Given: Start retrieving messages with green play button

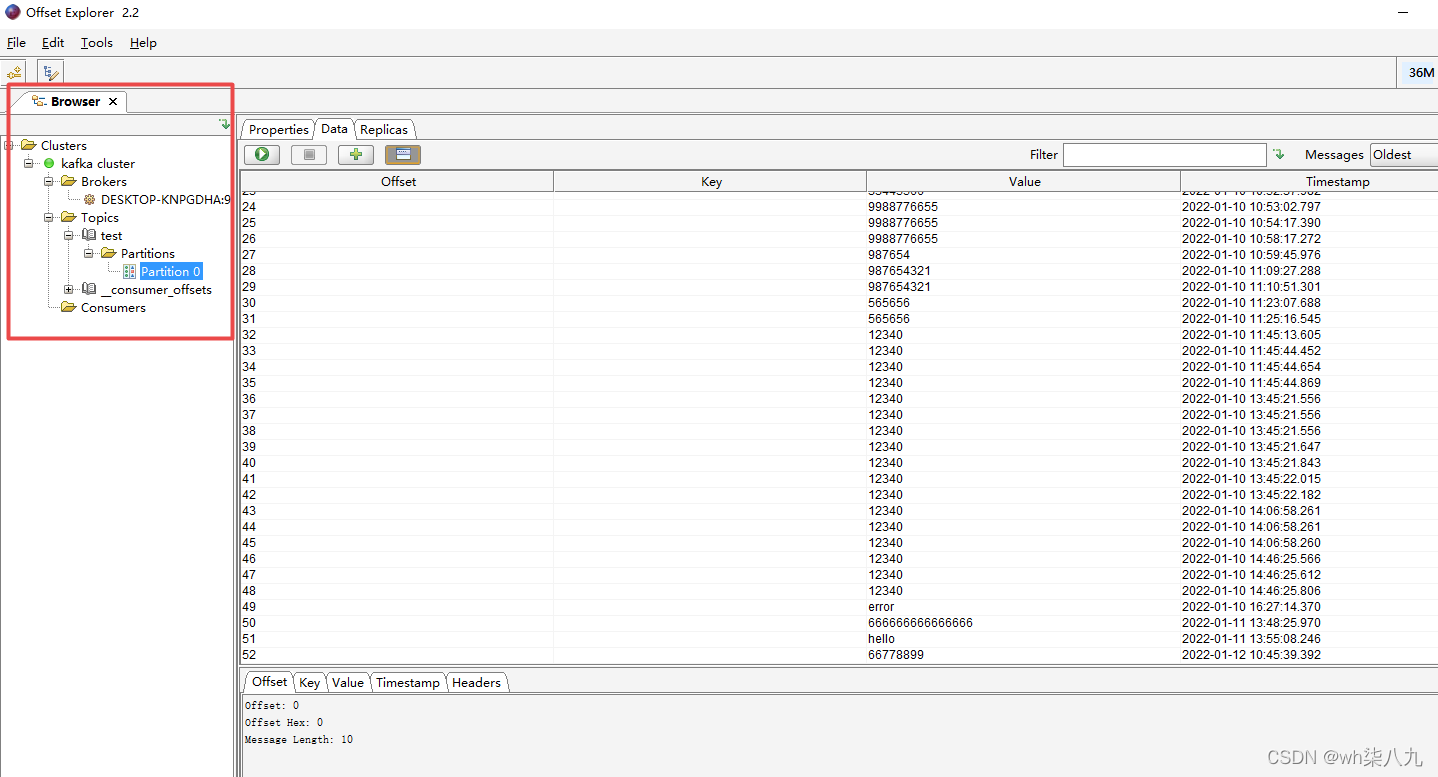Looking at the screenshot, I should coord(262,154).
